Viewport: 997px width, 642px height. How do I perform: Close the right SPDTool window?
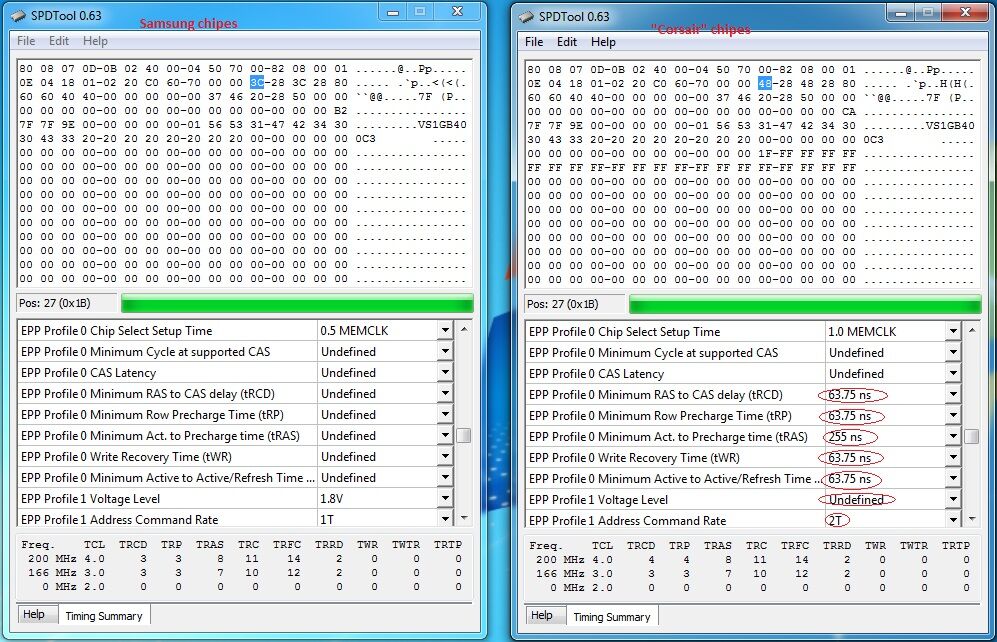coord(966,13)
